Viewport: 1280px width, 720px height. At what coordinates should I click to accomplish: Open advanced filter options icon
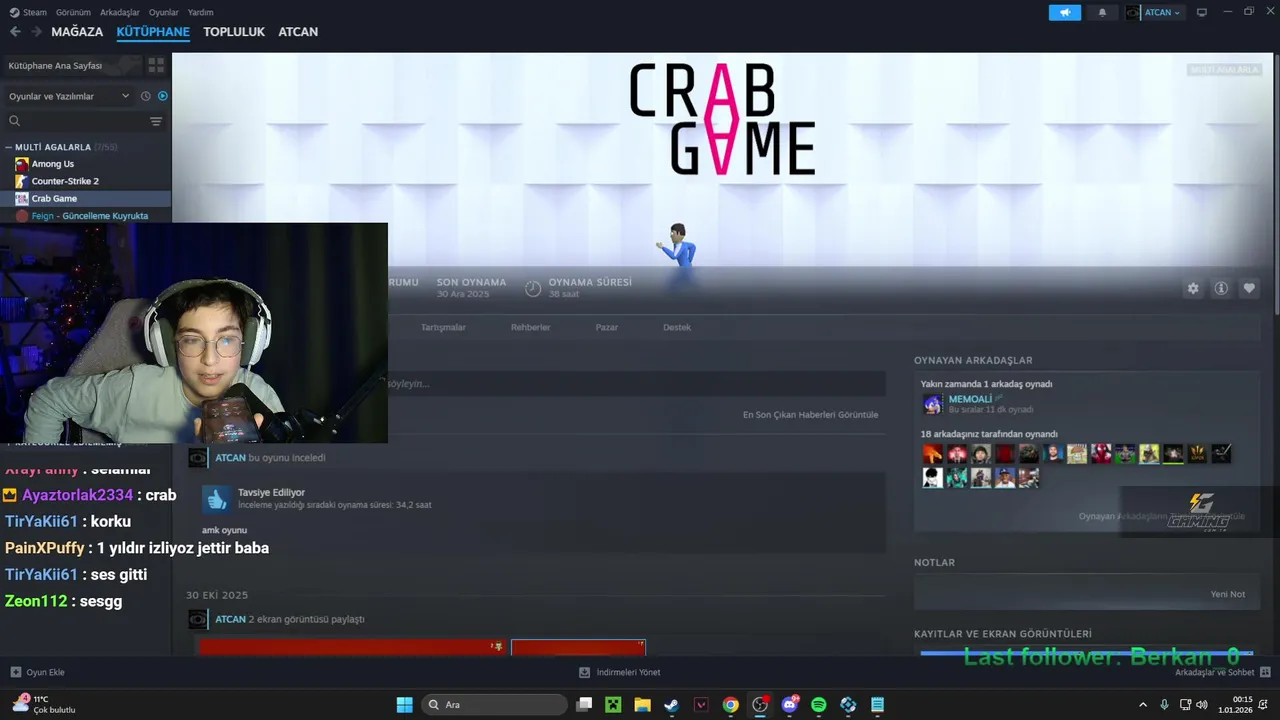point(156,121)
